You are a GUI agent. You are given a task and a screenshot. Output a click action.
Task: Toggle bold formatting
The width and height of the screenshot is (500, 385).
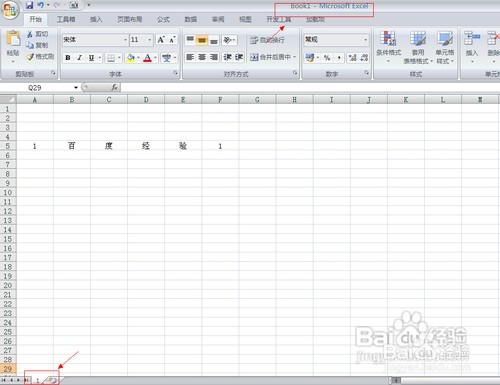(68, 58)
